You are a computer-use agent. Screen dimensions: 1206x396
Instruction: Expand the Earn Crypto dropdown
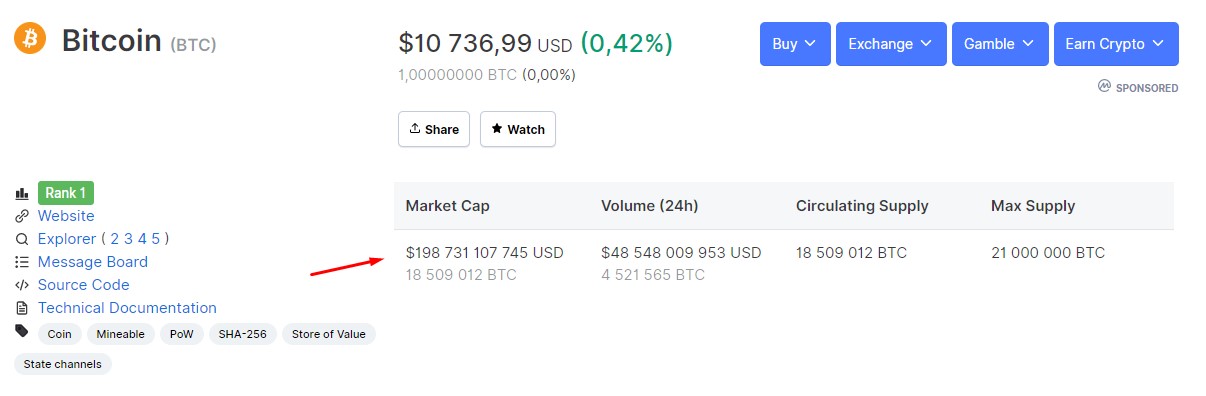tap(1116, 44)
